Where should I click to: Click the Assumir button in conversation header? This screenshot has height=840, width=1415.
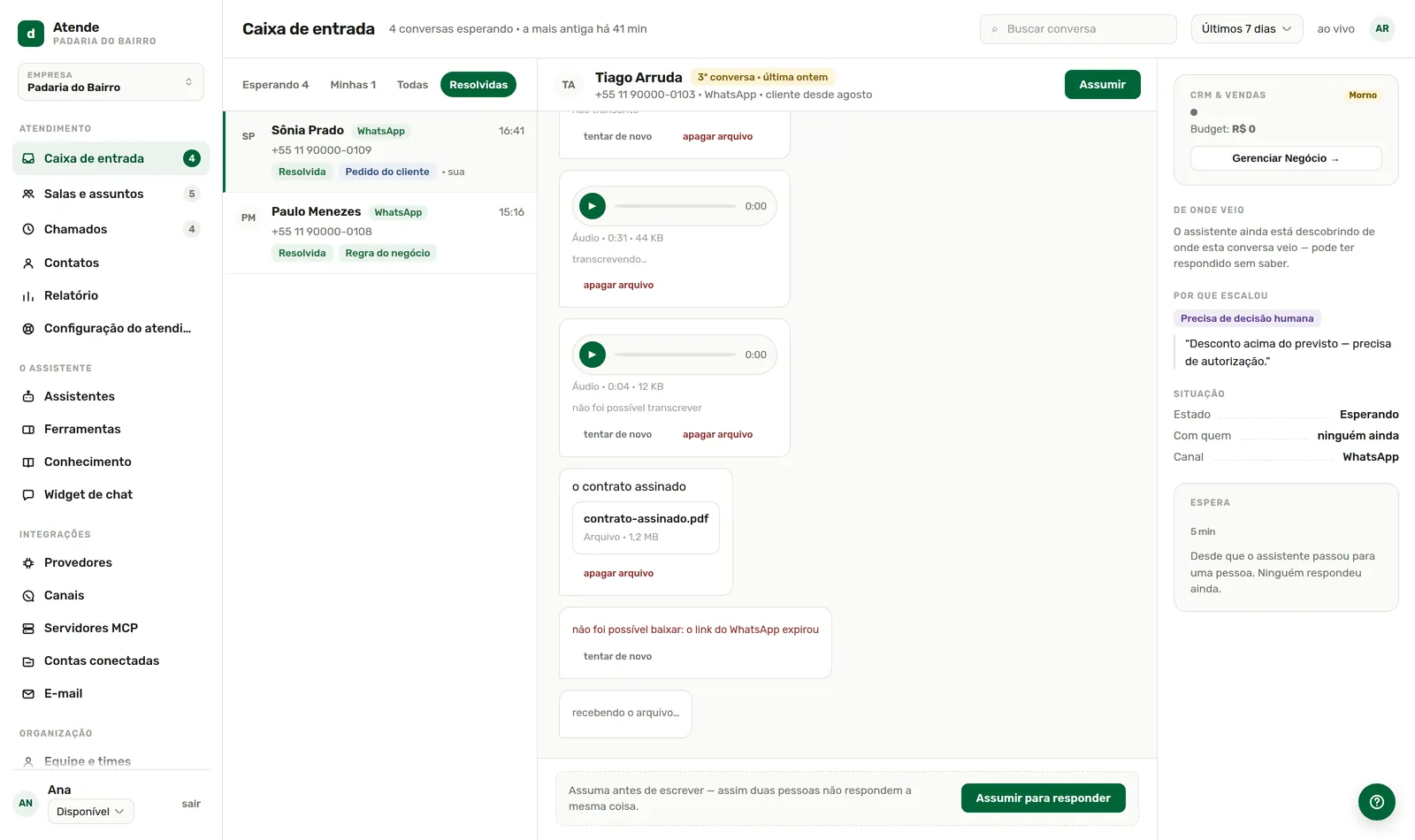[1103, 84]
